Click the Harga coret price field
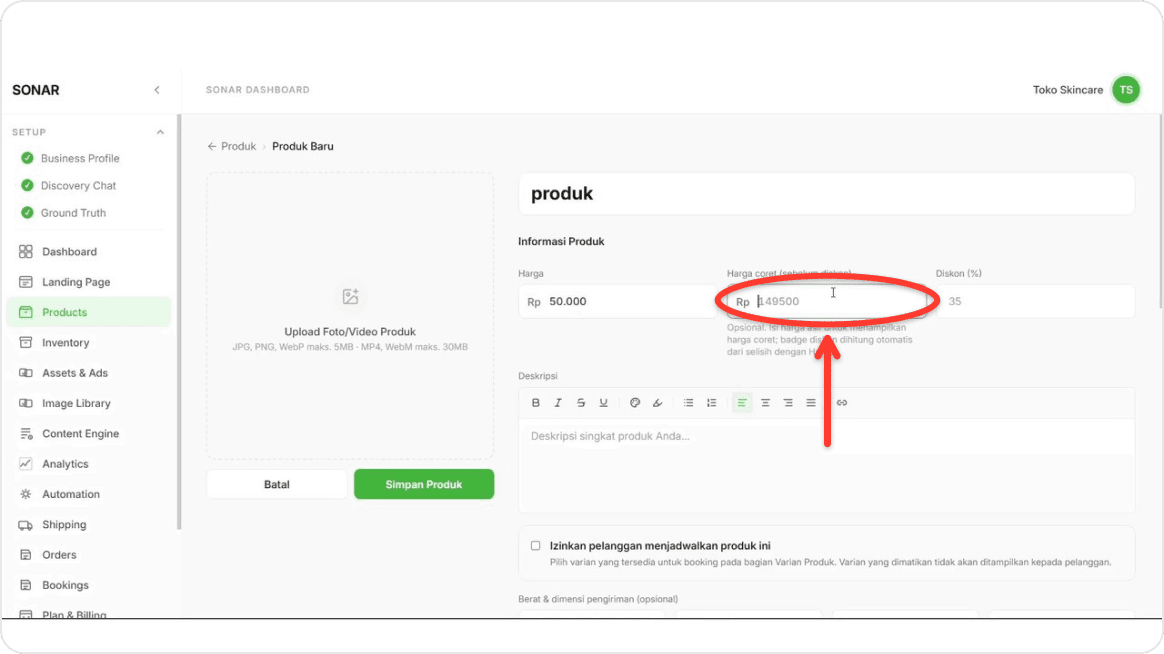Viewport: 1164px width, 654px height. tap(826, 301)
